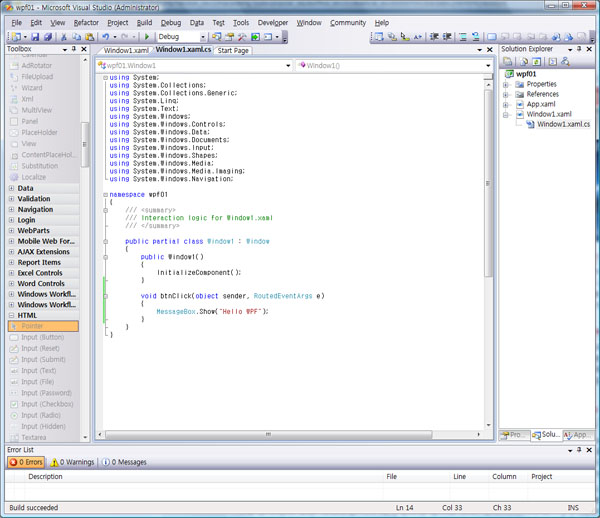The width and height of the screenshot is (600, 518).
Task: Click the View Code icon in Solution Explorer
Action: pyautogui.click(x=553, y=62)
